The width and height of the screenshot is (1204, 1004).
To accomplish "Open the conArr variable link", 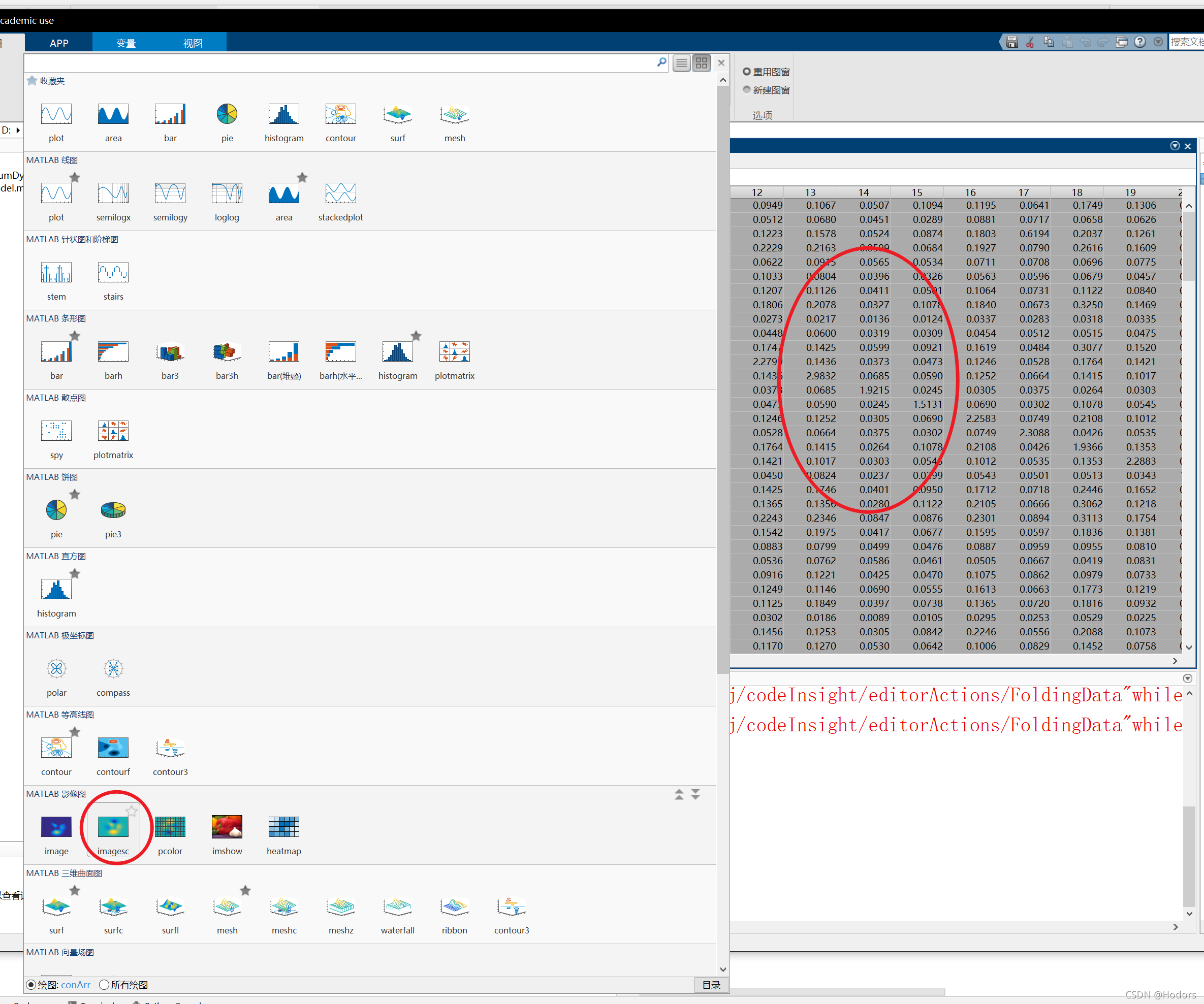I will [76, 985].
